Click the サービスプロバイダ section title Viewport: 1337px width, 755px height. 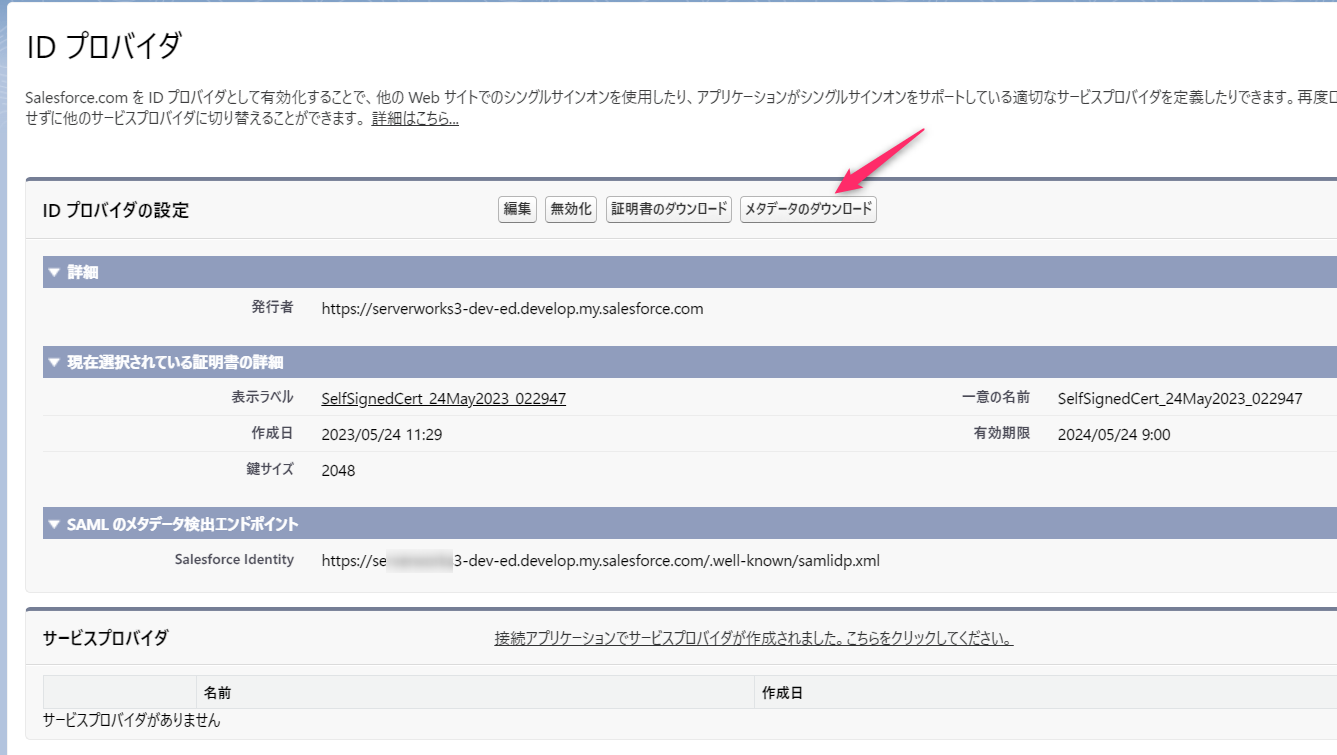tap(106, 638)
